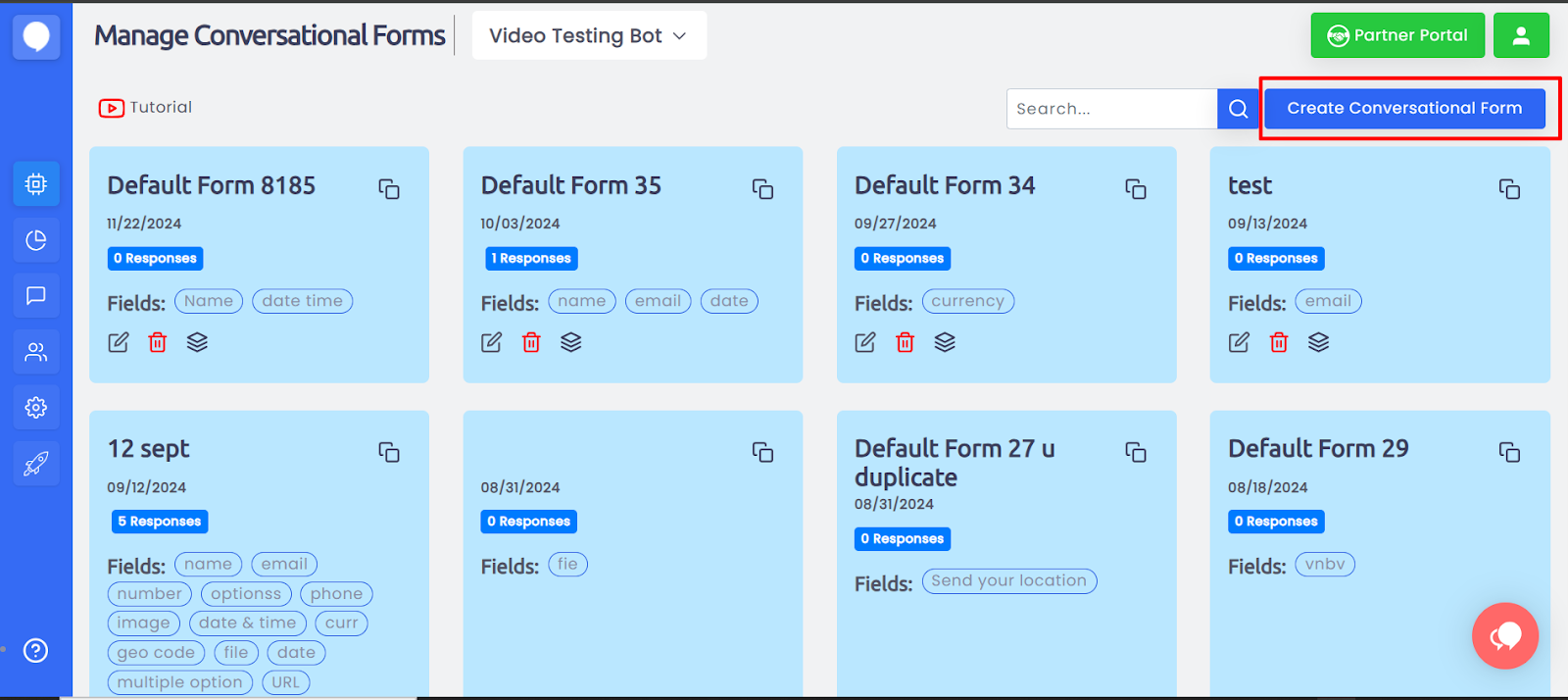
Task: Open the help question mark icon
Action: coord(36,651)
